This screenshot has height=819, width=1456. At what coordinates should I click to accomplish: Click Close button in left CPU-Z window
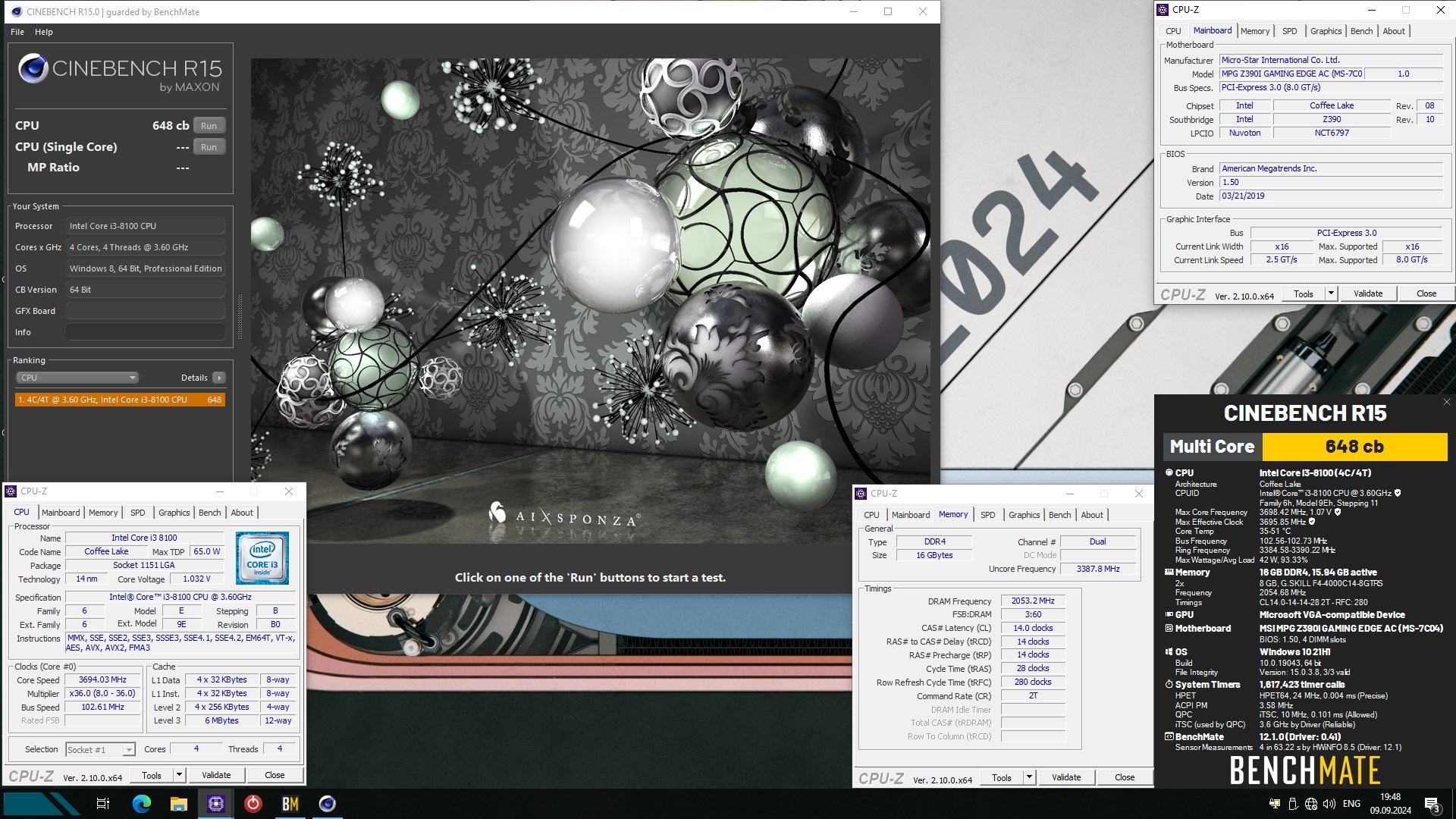275,775
